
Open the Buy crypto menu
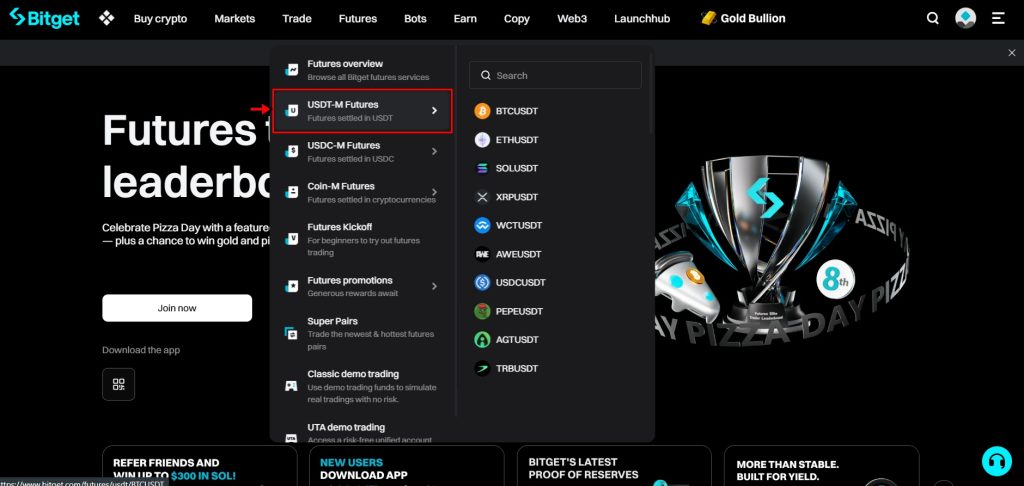coord(160,18)
